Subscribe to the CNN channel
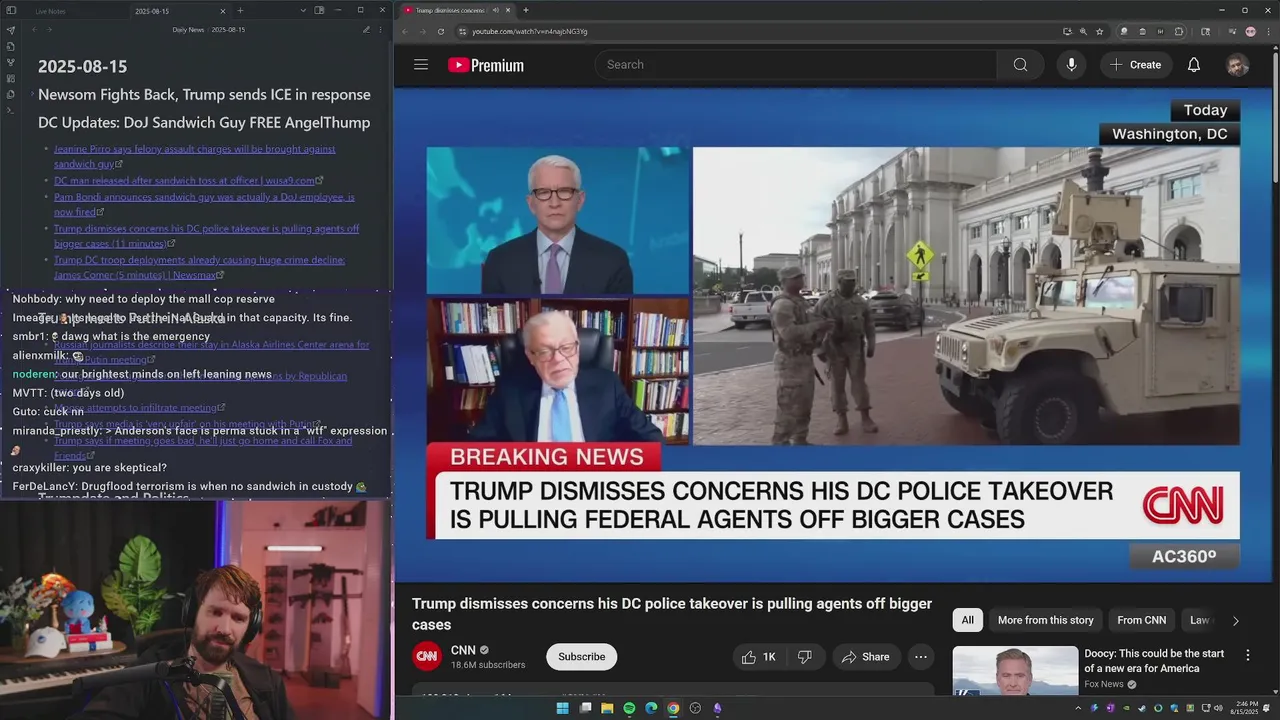This screenshot has height=720, width=1280. [581, 657]
